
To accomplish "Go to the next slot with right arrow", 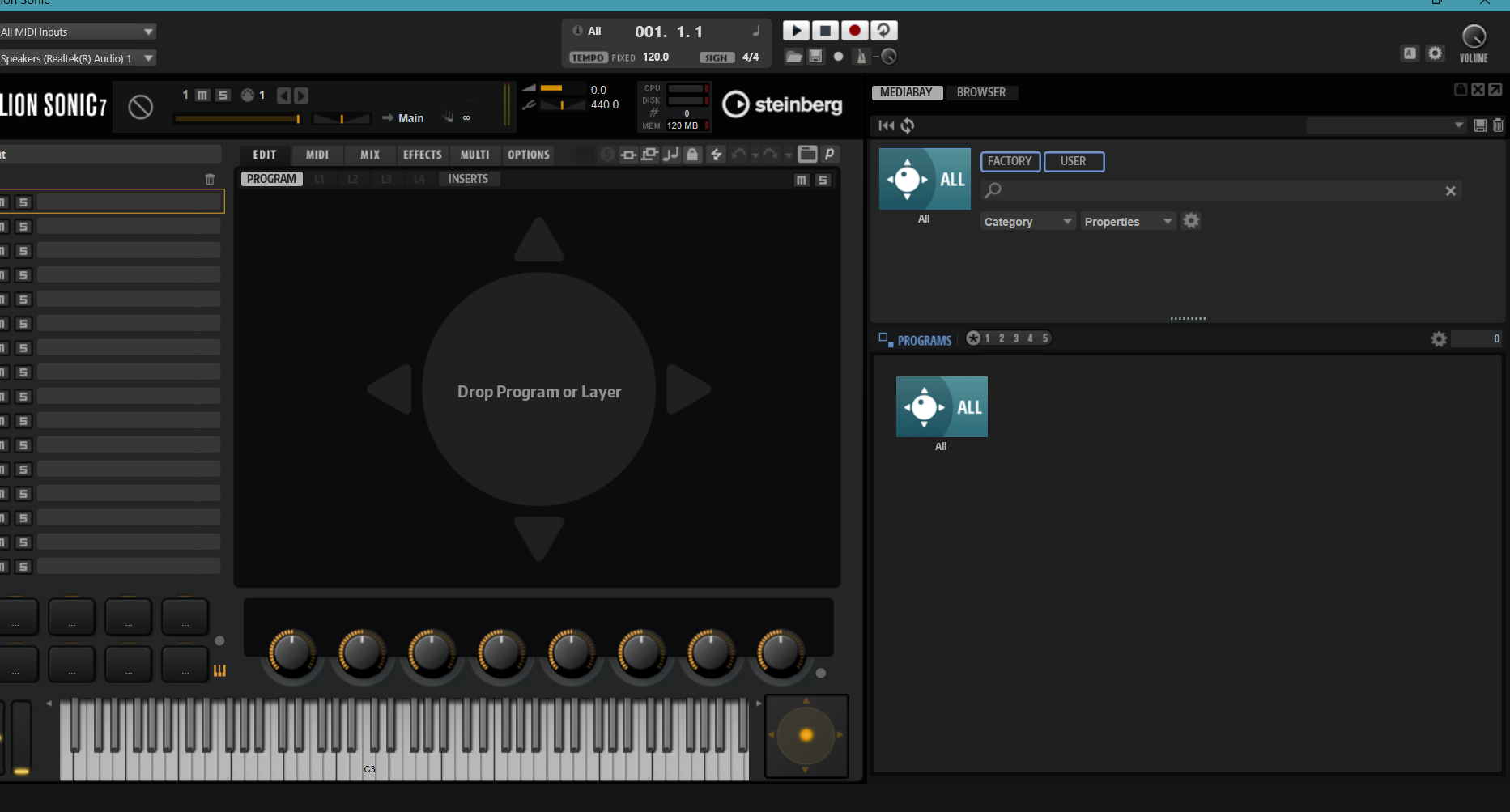I will (x=301, y=96).
